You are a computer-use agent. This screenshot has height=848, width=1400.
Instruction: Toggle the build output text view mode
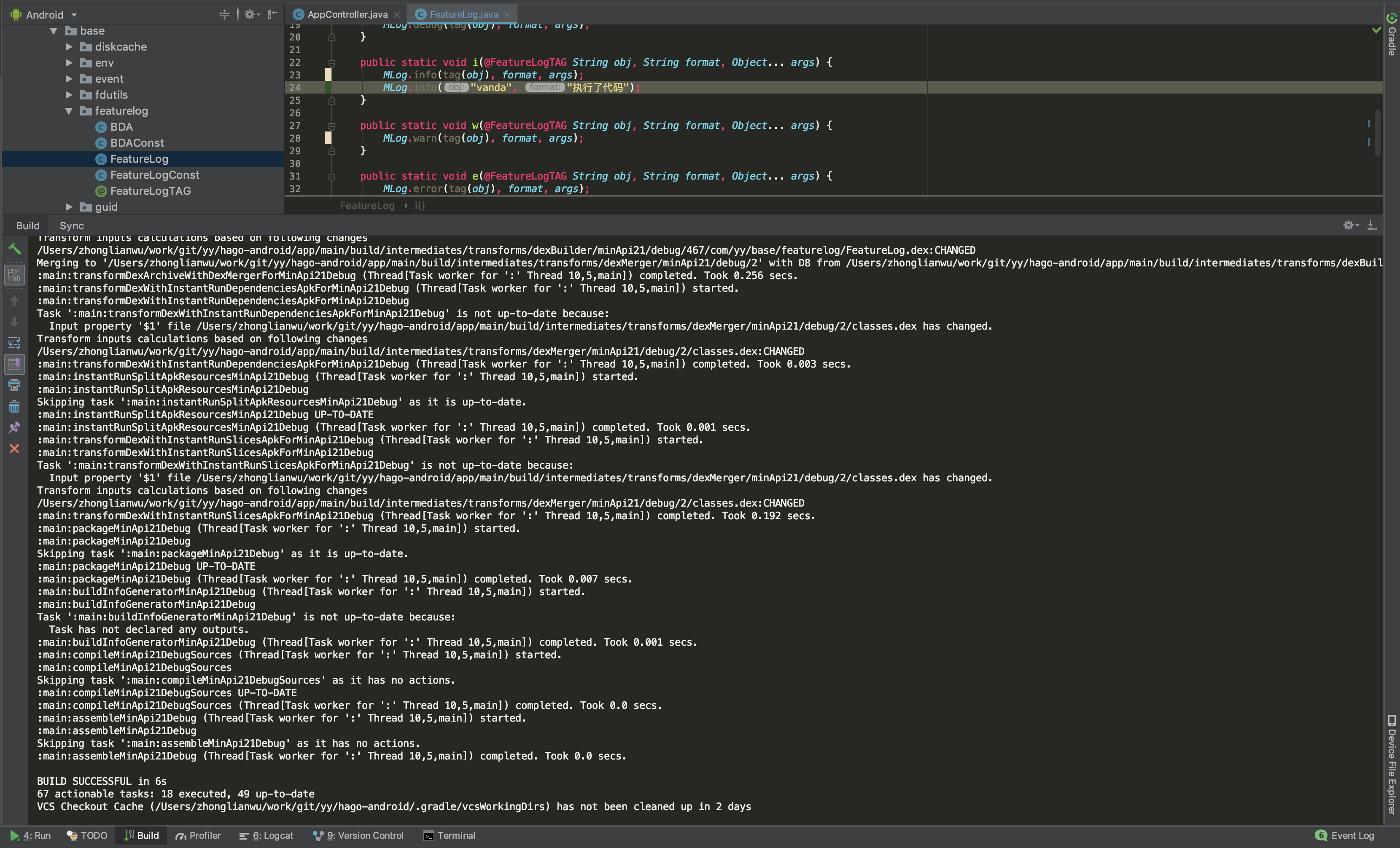point(15,275)
